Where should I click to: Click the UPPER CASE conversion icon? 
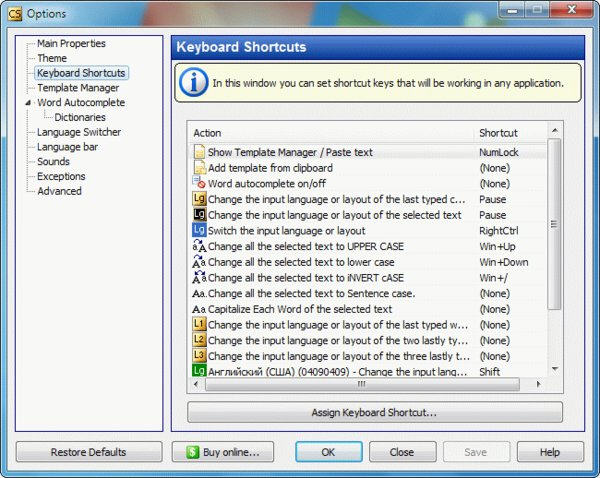click(199, 246)
